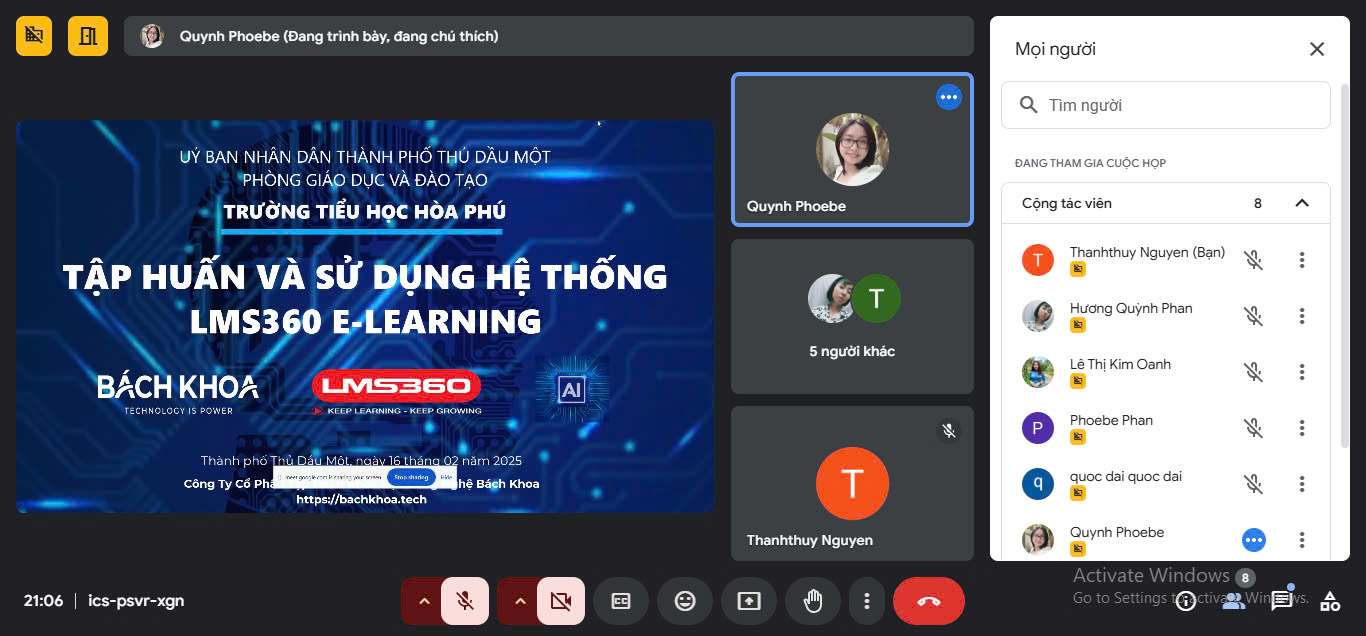This screenshot has height=636, width=1366.
Task: Click yellow badge under Thanhthuy Nguyen (Bạn)
Action: pyautogui.click(x=1078, y=269)
